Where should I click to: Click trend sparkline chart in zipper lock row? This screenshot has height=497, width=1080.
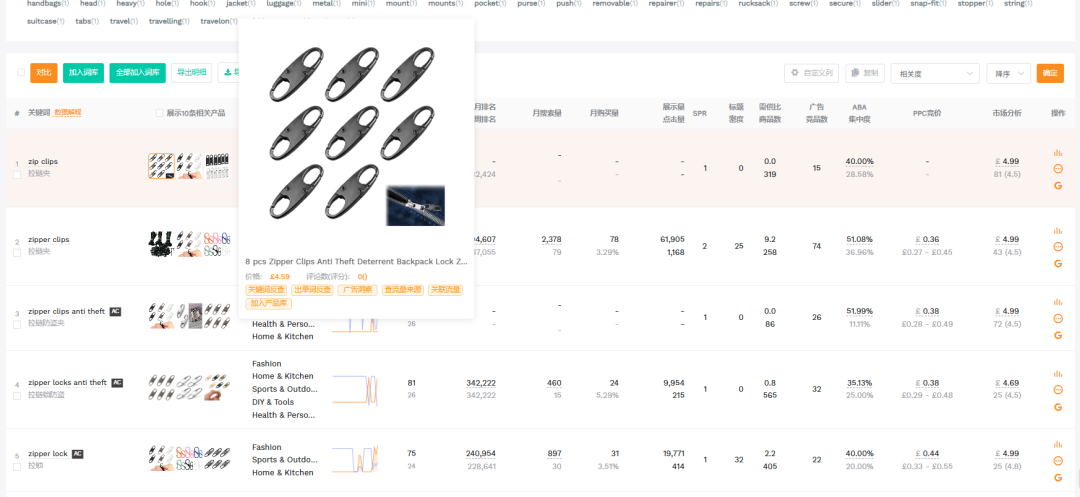pos(355,460)
